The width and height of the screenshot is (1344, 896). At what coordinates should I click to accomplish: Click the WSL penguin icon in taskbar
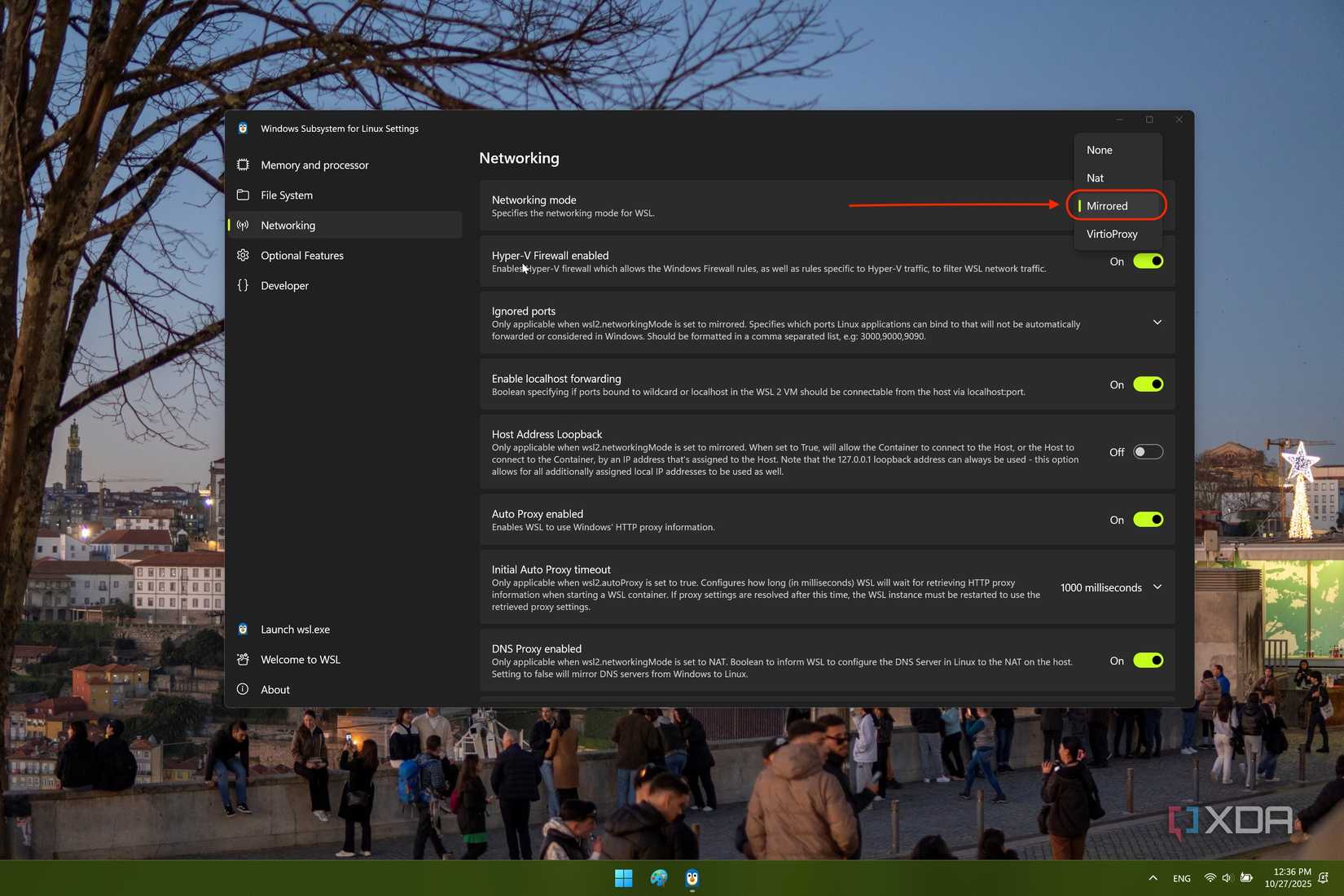point(691,878)
